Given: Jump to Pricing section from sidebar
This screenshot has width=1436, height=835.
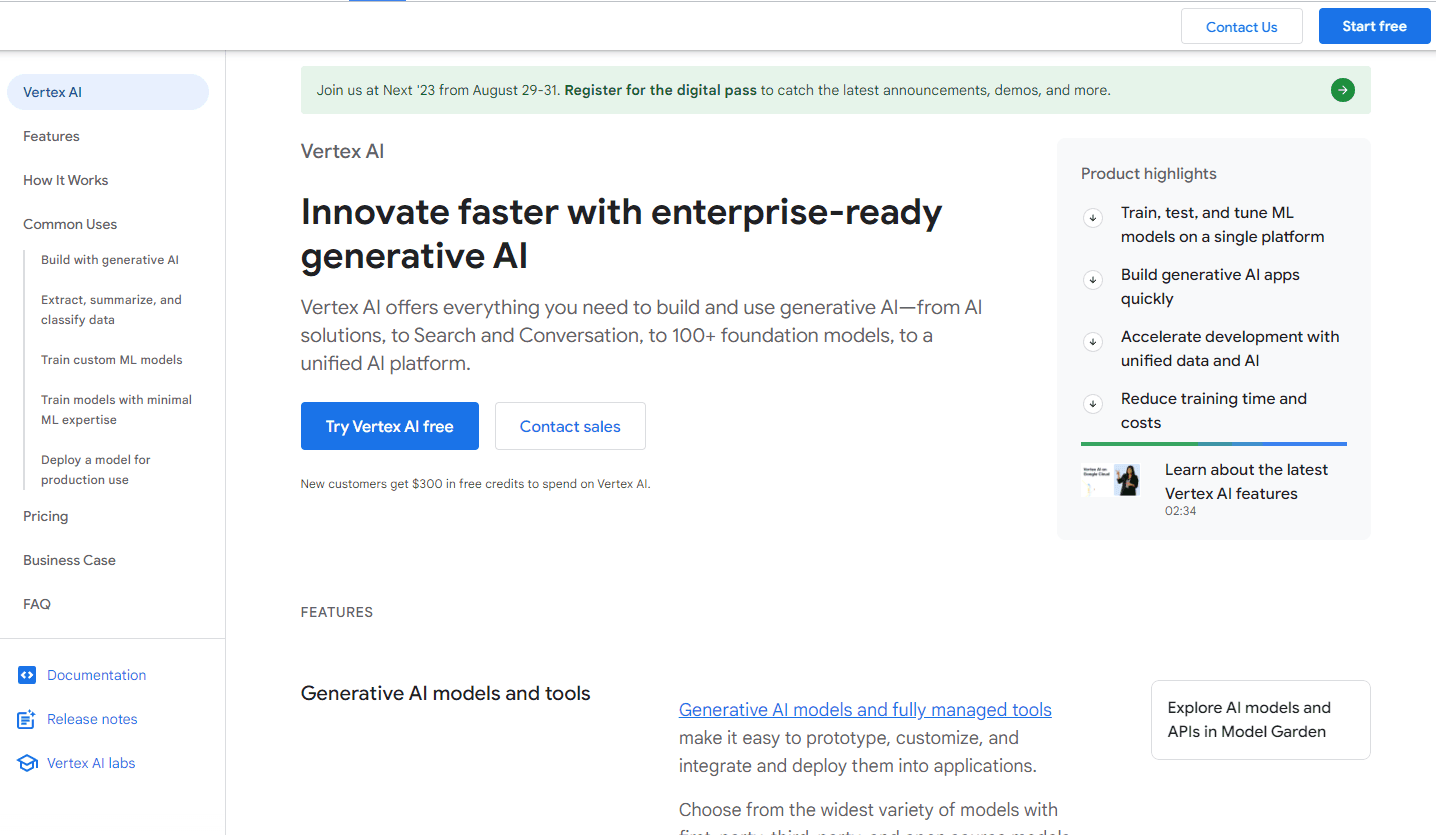Looking at the screenshot, I should (x=45, y=516).
